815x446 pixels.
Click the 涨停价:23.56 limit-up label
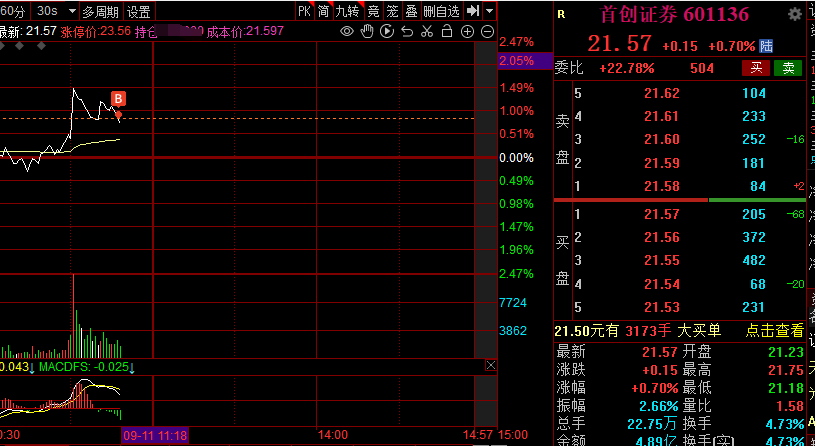(x=96, y=31)
